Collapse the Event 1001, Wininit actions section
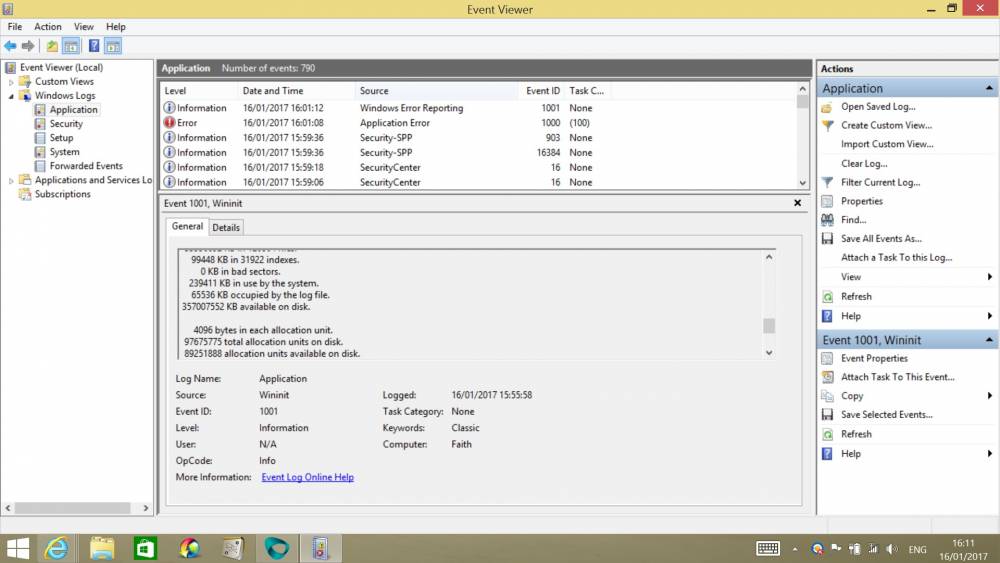This screenshot has height=563, width=1000. 989,340
